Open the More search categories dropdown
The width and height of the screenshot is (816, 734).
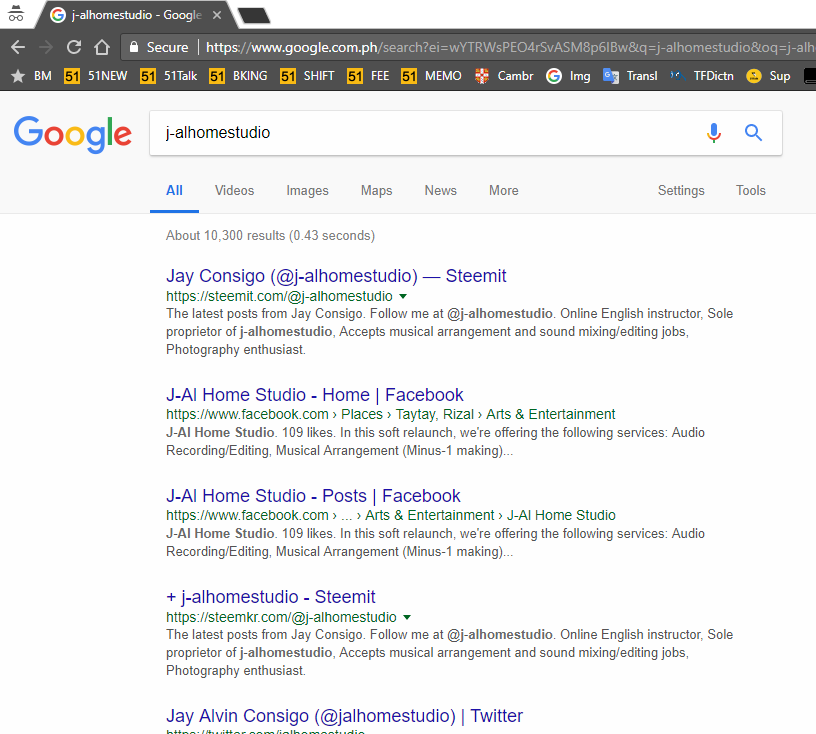[x=503, y=190]
